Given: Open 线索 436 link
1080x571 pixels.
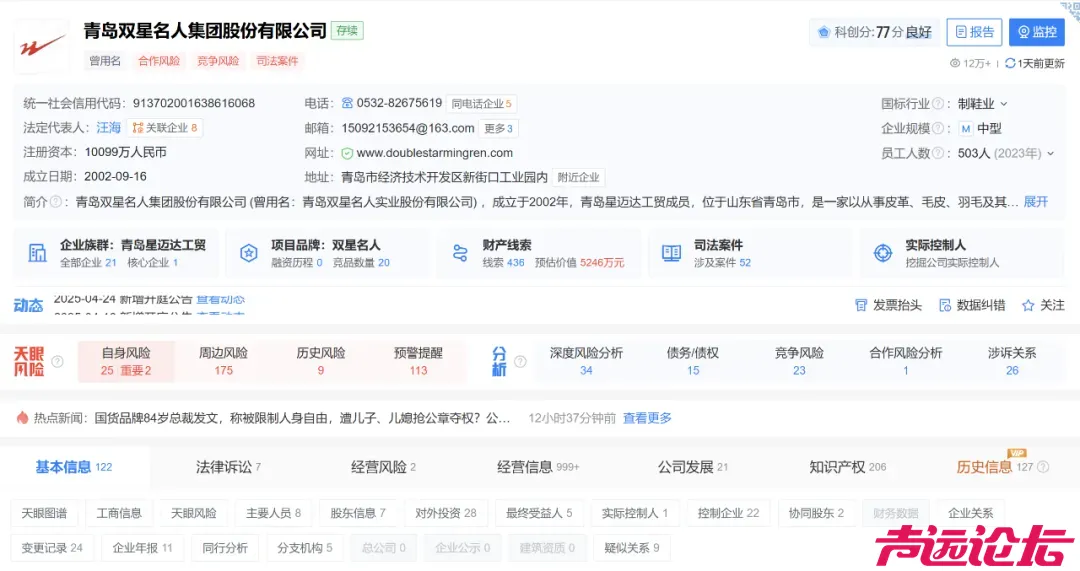Looking at the screenshot, I should [503, 262].
